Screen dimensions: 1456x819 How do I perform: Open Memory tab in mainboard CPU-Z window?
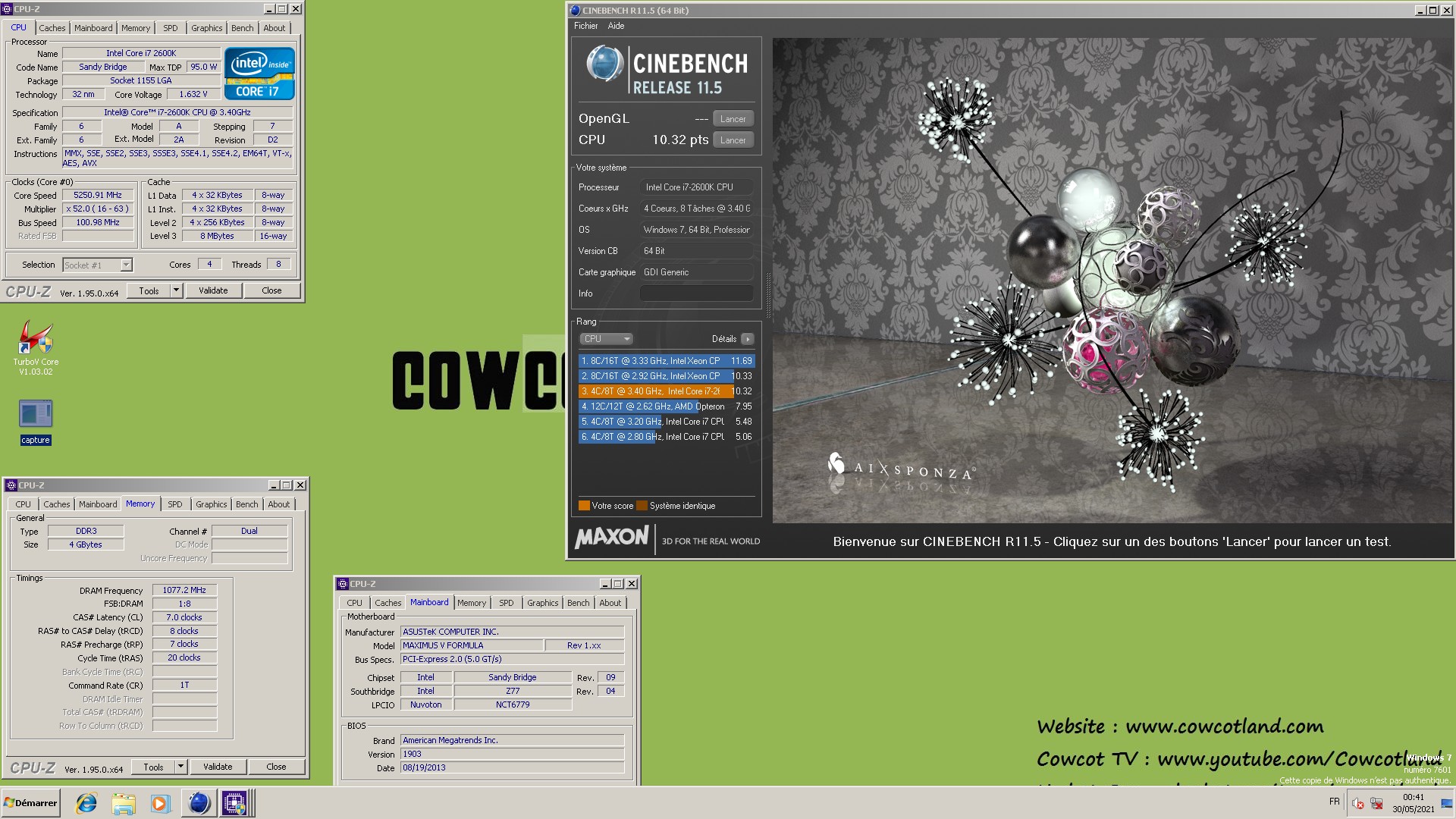472,603
